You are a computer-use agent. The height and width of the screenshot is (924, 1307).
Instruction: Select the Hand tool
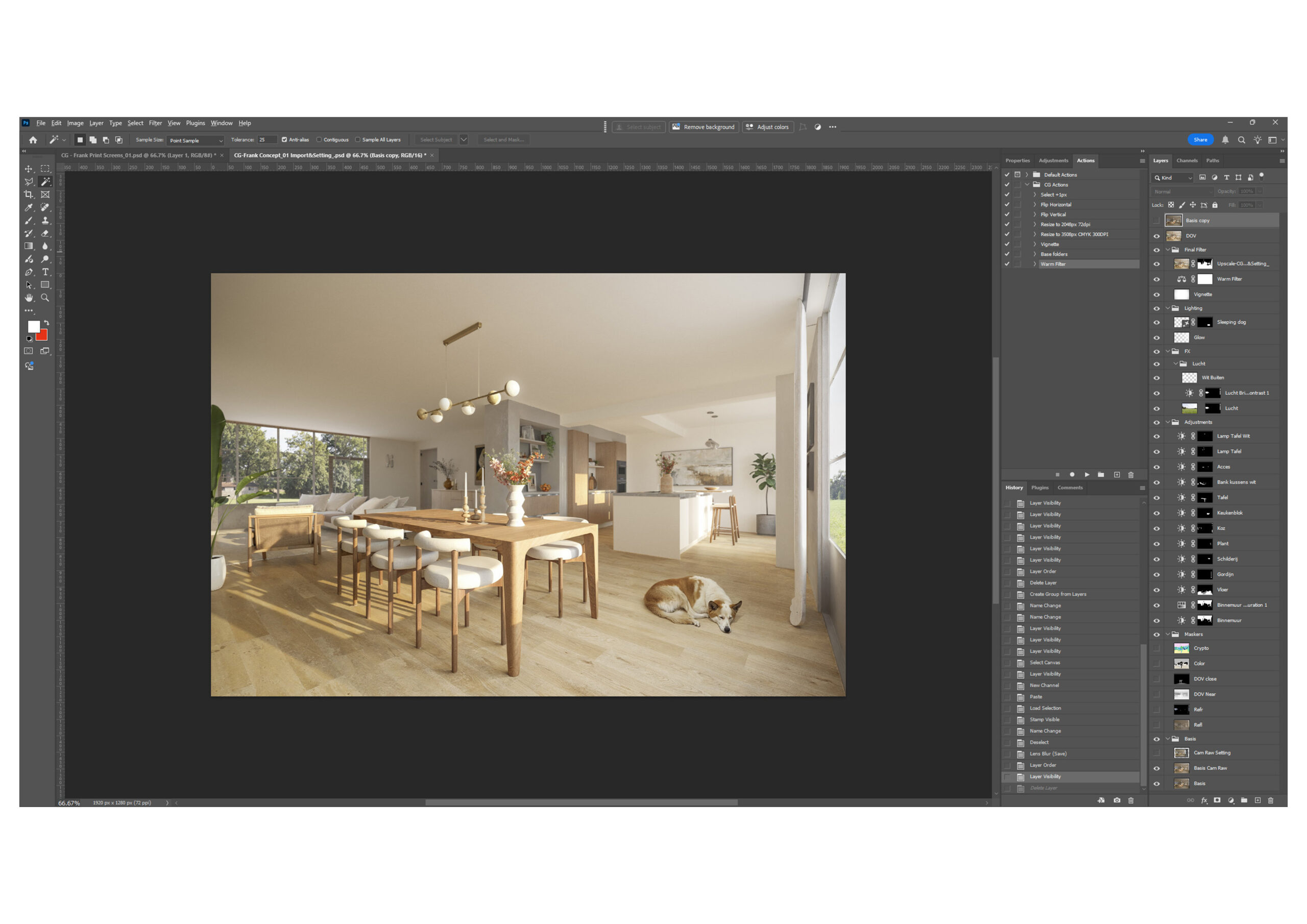(x=29, y=298)
